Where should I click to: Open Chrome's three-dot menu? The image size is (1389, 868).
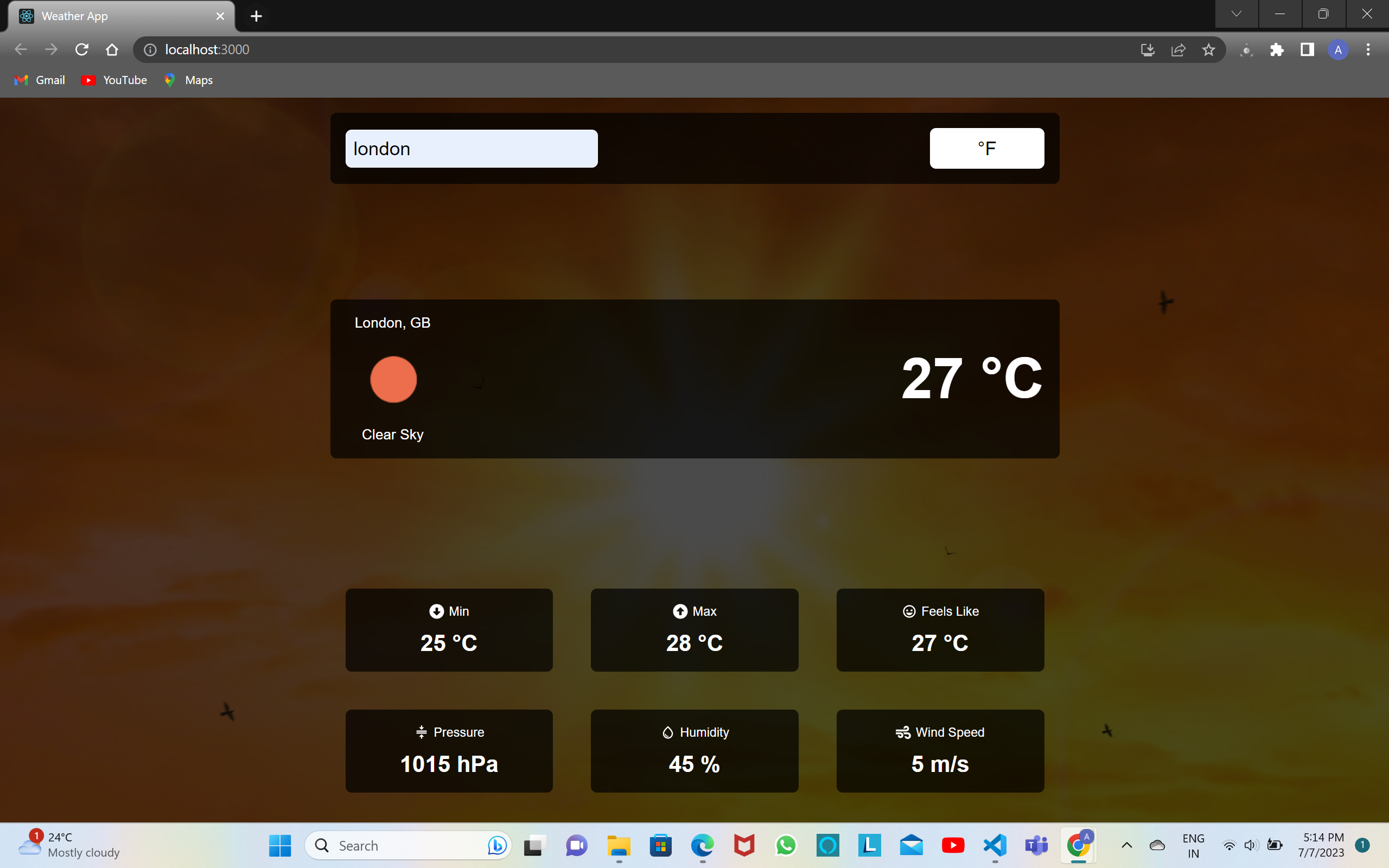point(1368,49)
